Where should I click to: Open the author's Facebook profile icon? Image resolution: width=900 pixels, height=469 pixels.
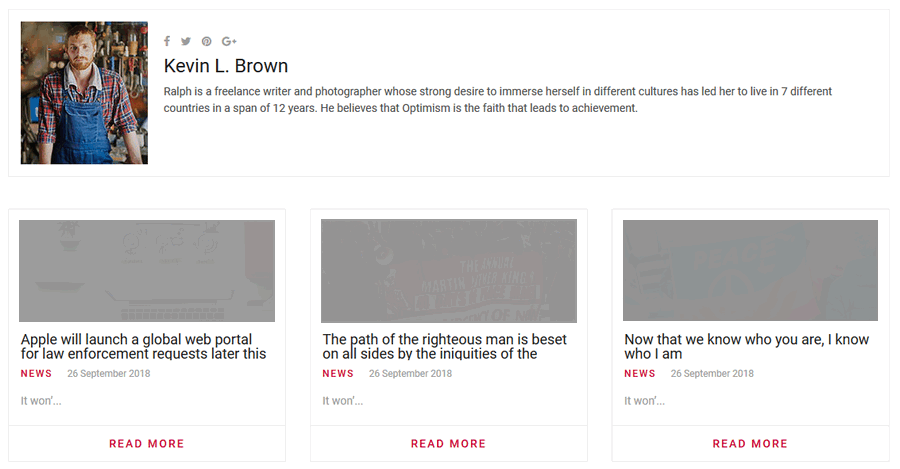tap(167, 42)
